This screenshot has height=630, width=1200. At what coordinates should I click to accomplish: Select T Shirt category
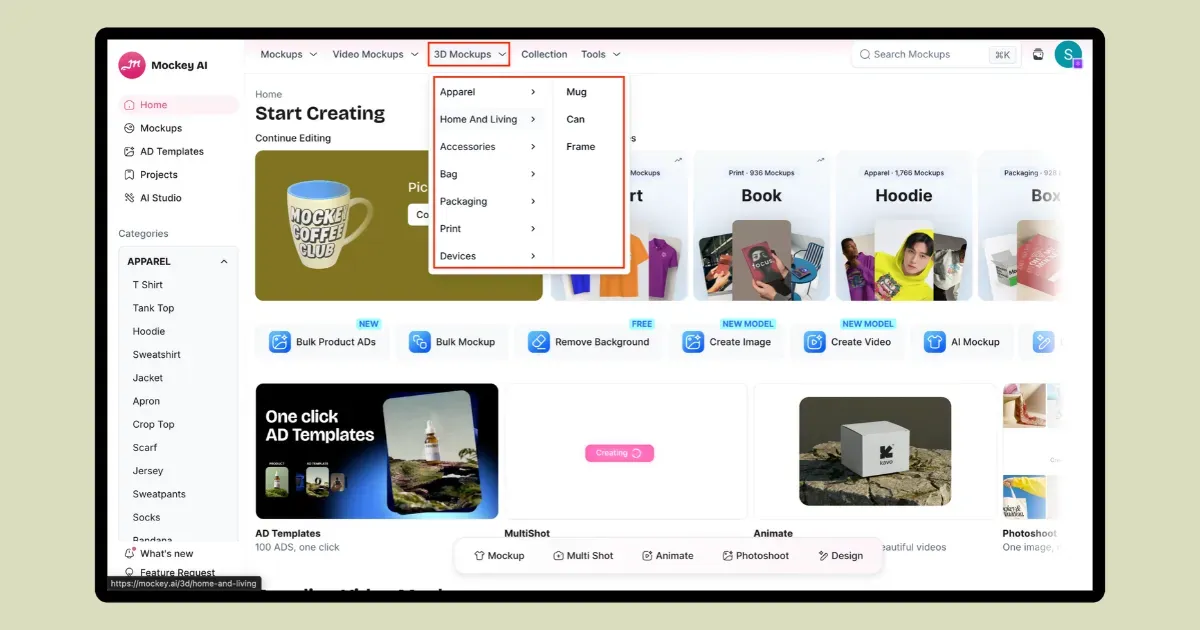[x=148, y=285]
